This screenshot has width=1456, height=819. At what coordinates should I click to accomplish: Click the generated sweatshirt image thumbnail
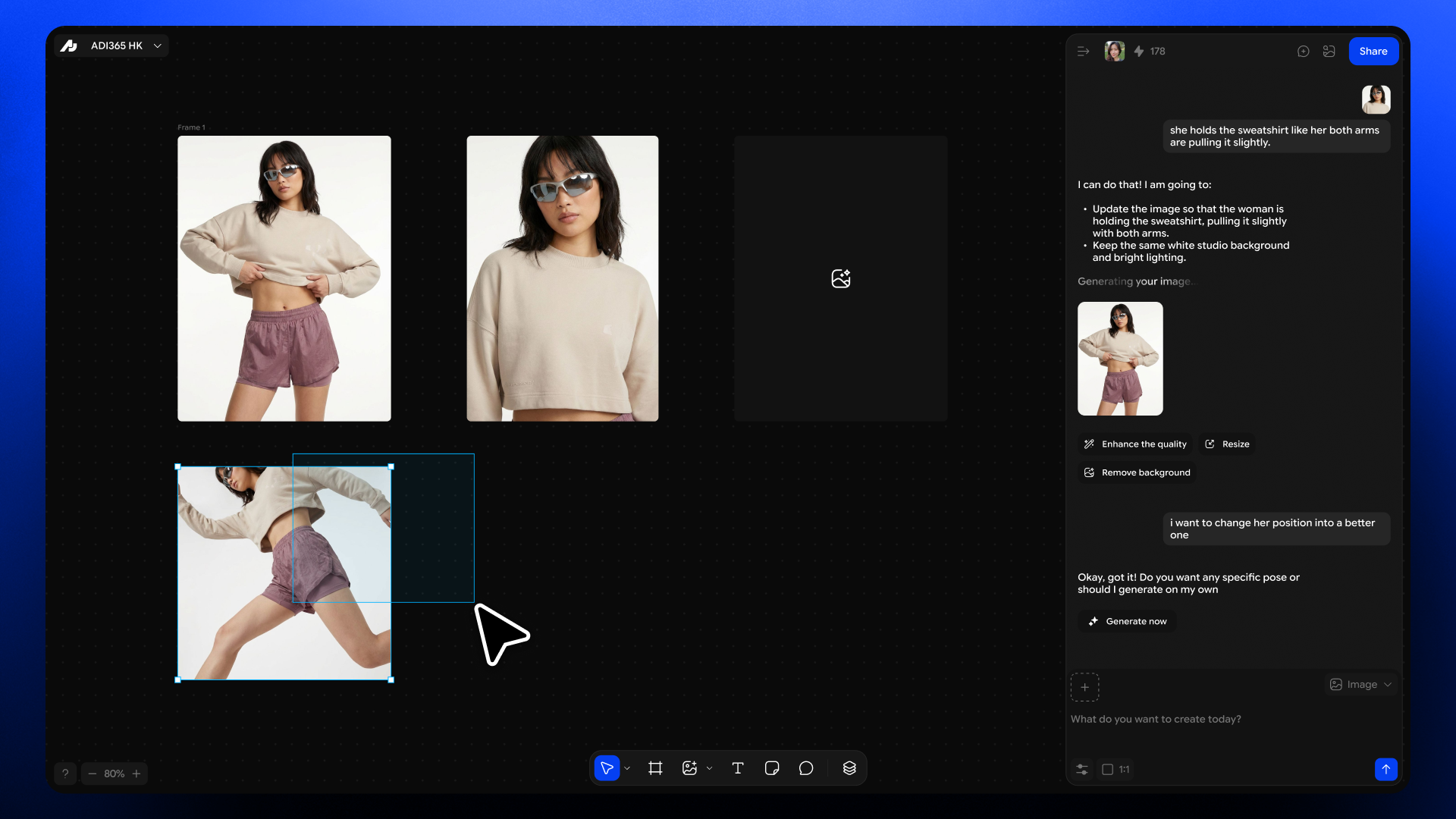[x=1120, y=359]
